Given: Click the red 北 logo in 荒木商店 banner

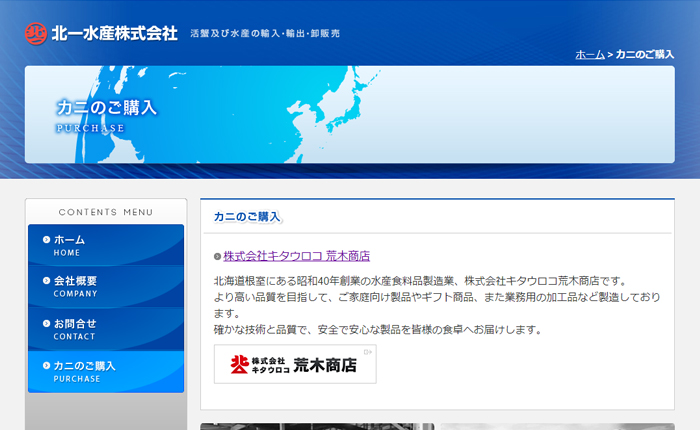Looking at the screenshot, I should pos(239,364).
